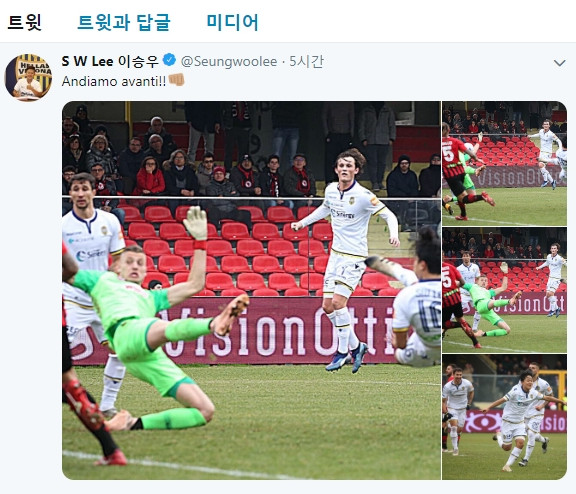Click the Andiamo avanti!! tweet text
This screenshot has height=494, width=576.
(114, 81)
